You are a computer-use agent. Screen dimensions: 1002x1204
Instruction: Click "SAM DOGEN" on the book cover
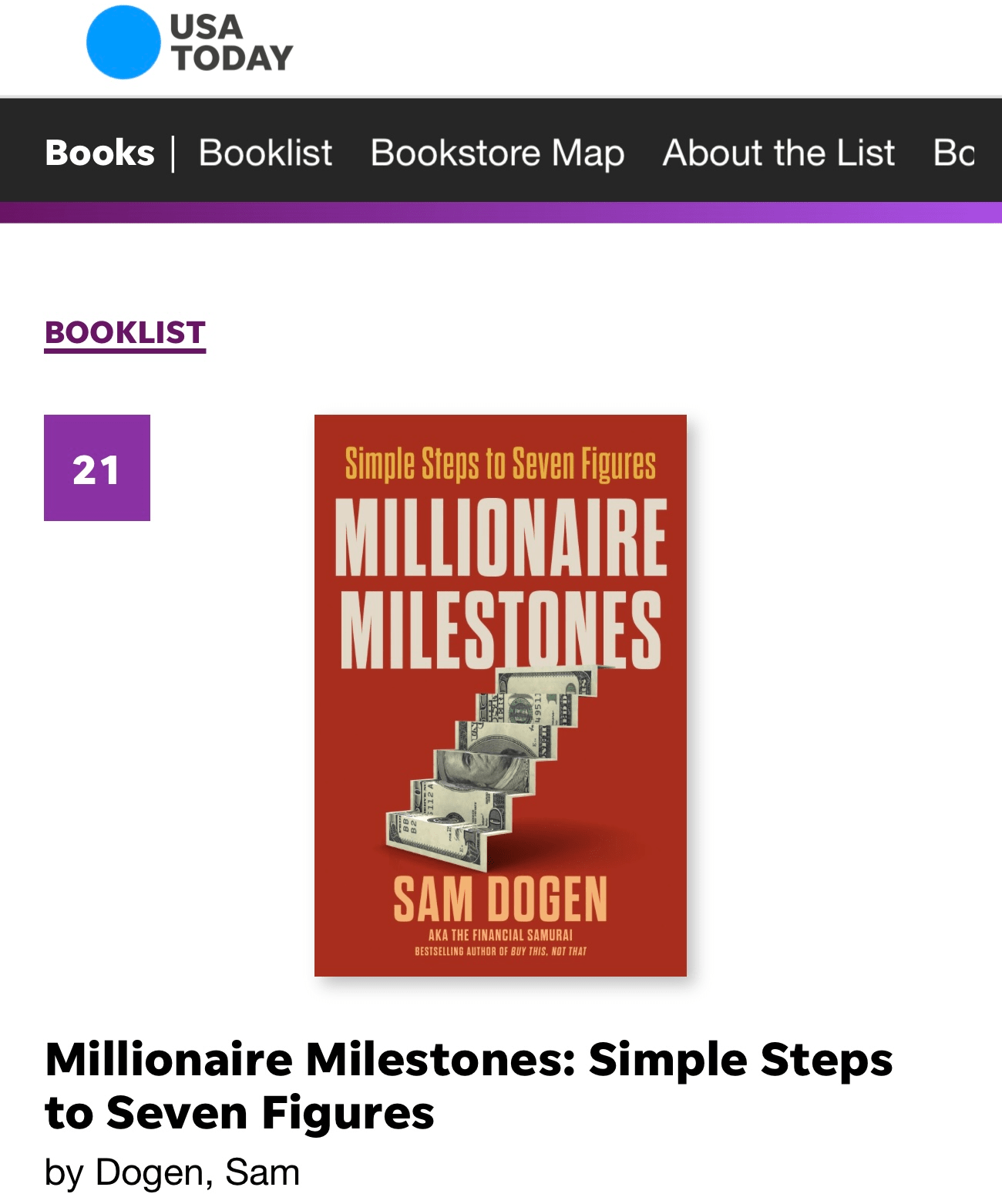coord(500,899)
